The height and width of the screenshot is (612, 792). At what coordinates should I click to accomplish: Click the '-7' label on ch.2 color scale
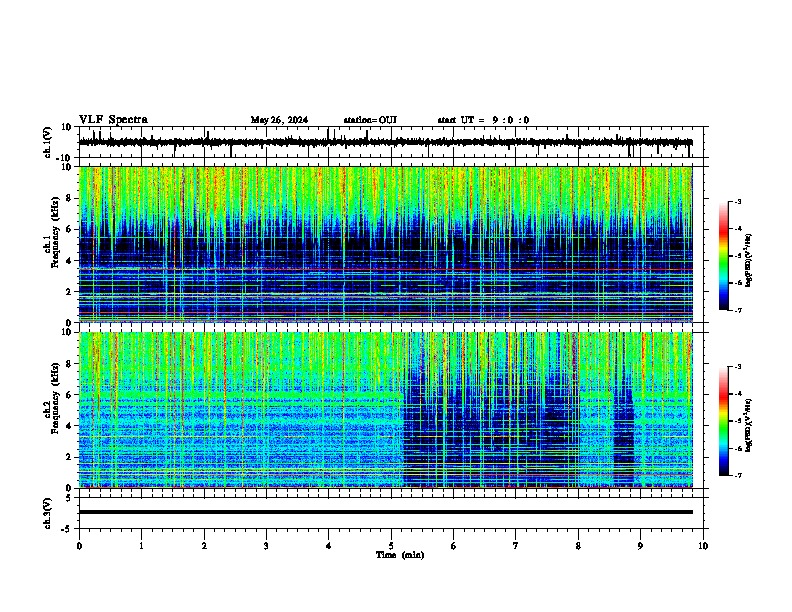click(x=738, y=475)
